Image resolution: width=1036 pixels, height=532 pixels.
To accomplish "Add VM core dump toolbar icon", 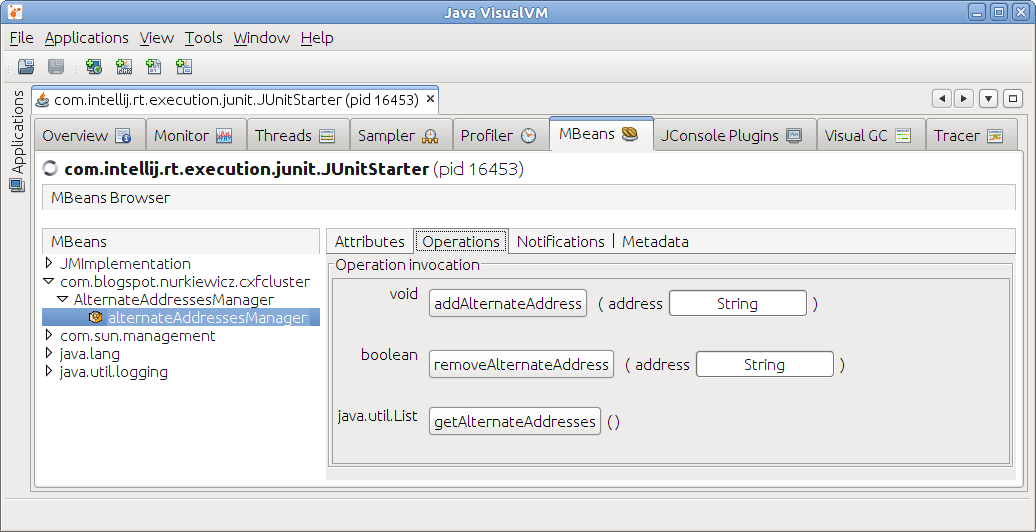I will click(x=154, y=66).
